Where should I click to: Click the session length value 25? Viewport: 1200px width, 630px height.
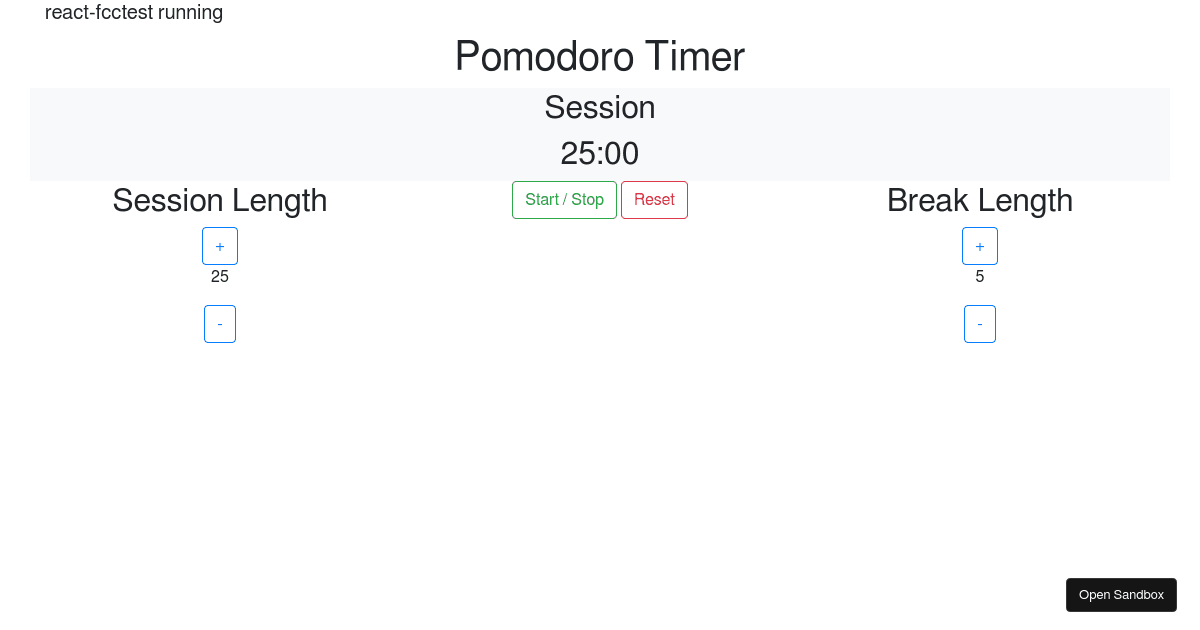[220, 276]
